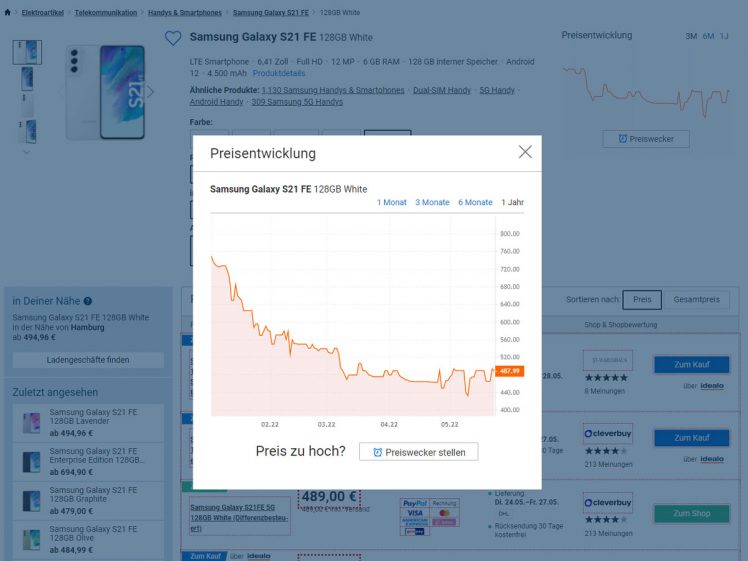The image size is (748, 561).
Task: Select the first product thumbnail image
Action: [x=27, y=52]
